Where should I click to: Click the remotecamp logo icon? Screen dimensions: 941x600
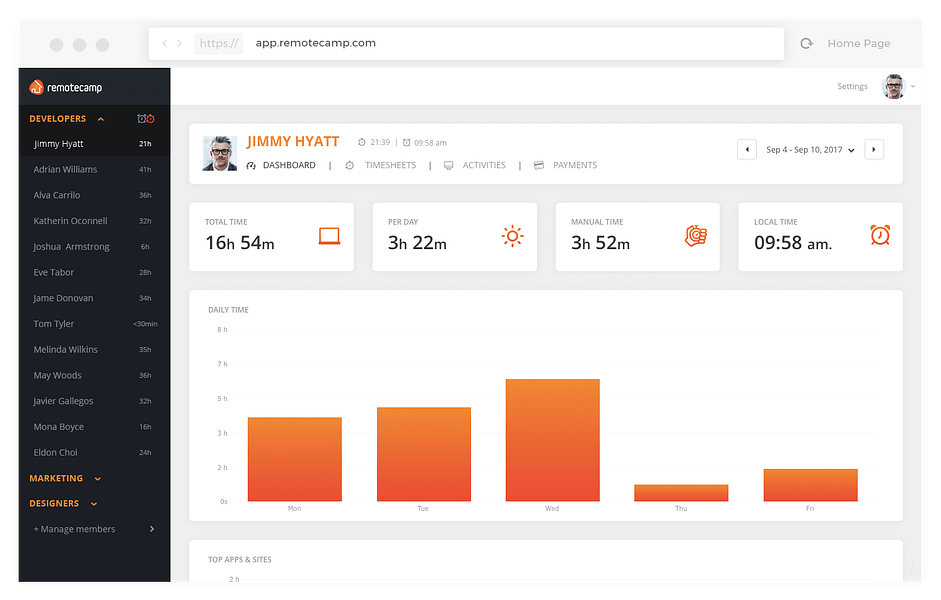pyautogui.click(x=37, y=88)
